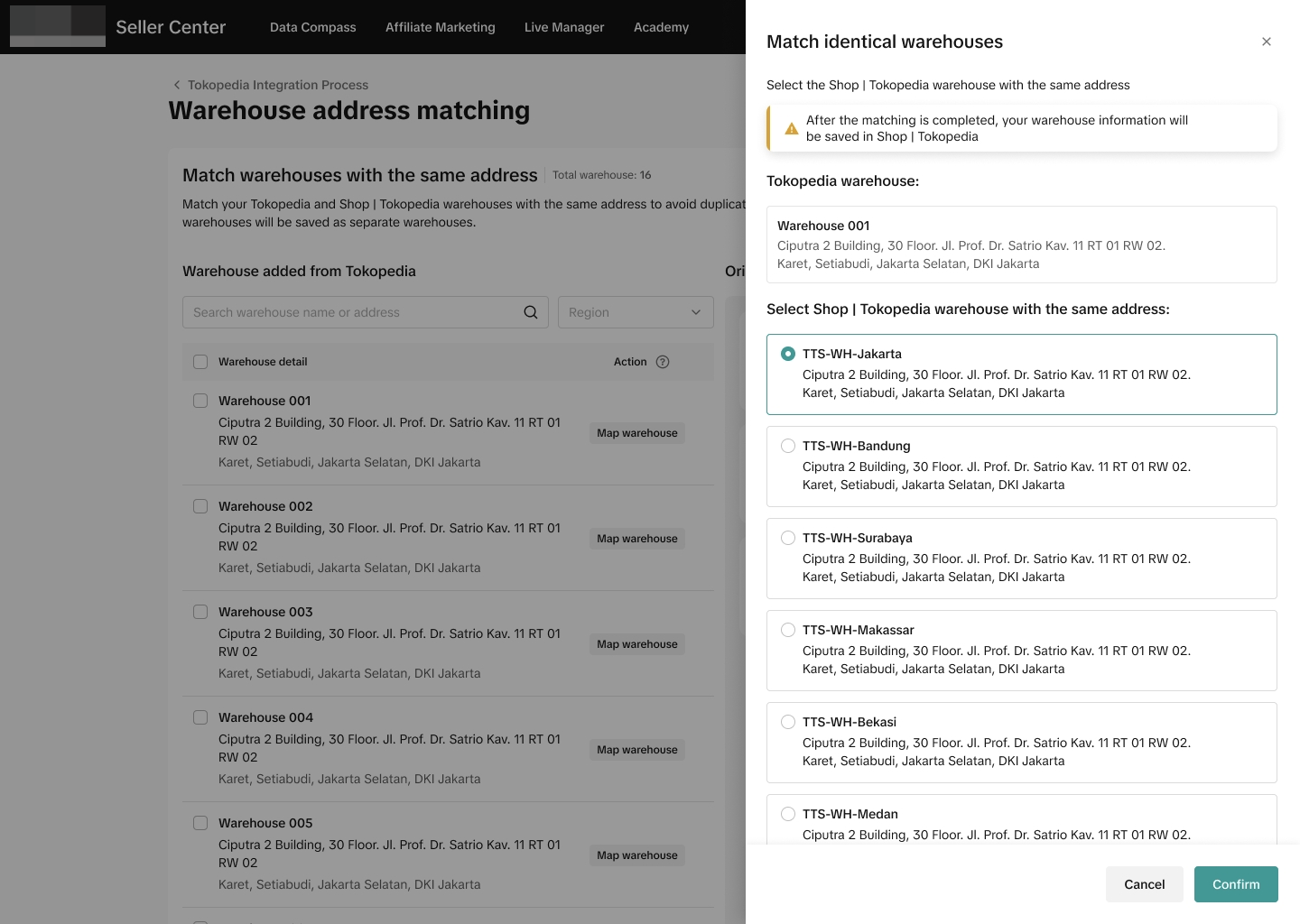Choose the TTS-WH-Makassar radio option
1300x924 pixels.
point(788,630)
